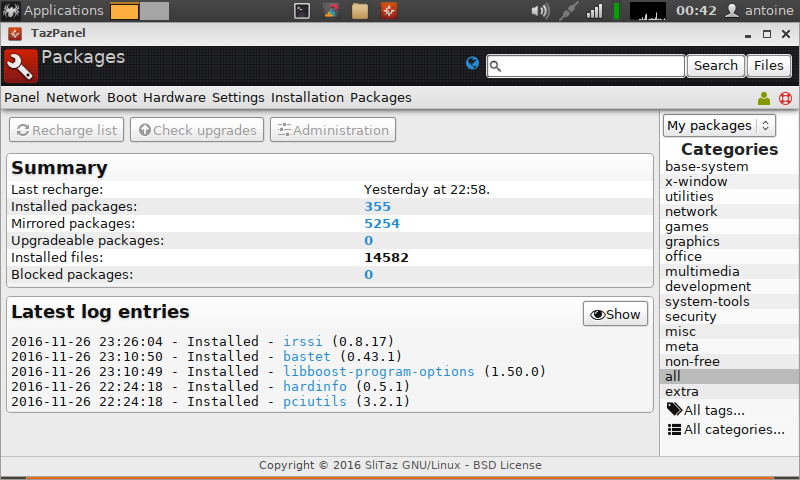Click the network plug icon in tray
800x480 pixels.
[569, 11]
